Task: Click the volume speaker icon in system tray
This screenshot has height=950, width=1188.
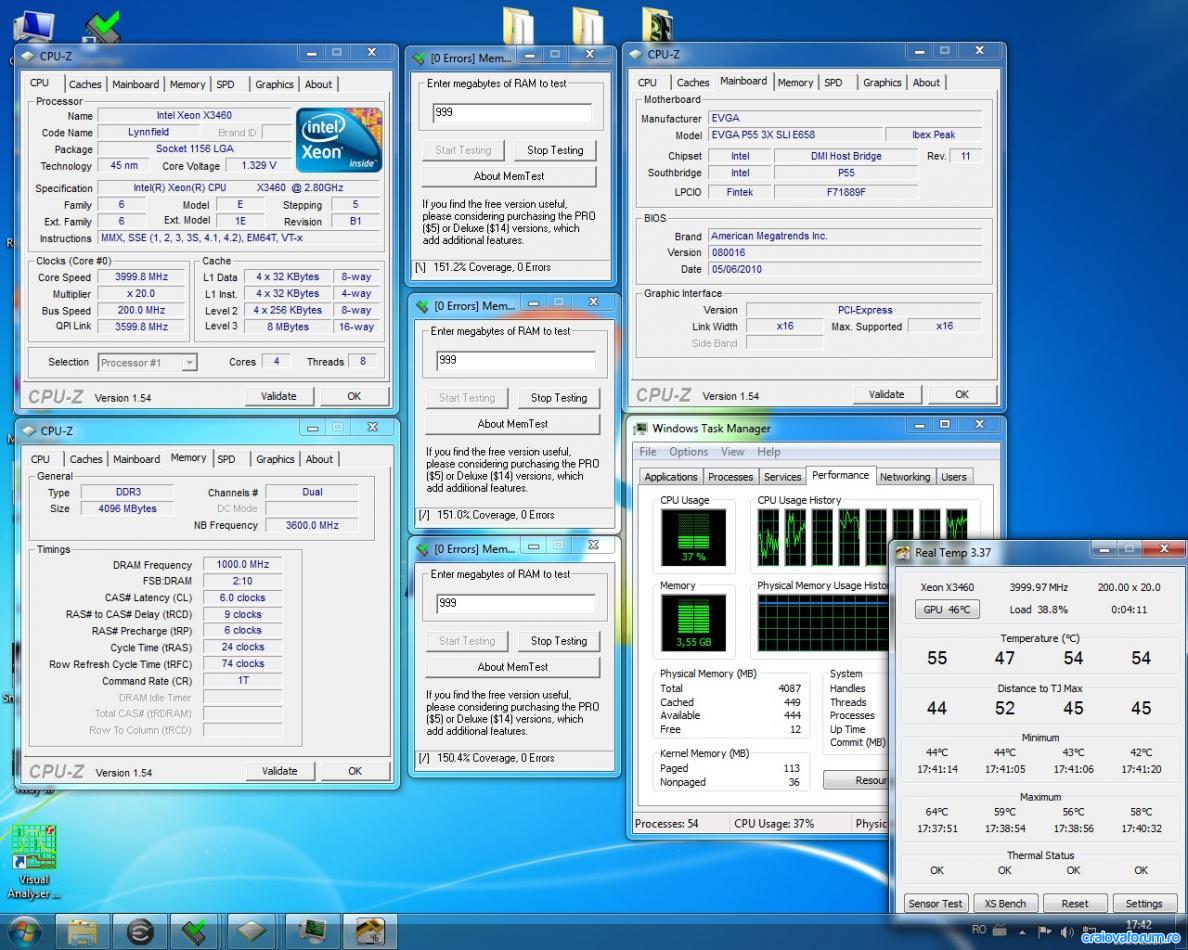Action: click(1067, 931)
